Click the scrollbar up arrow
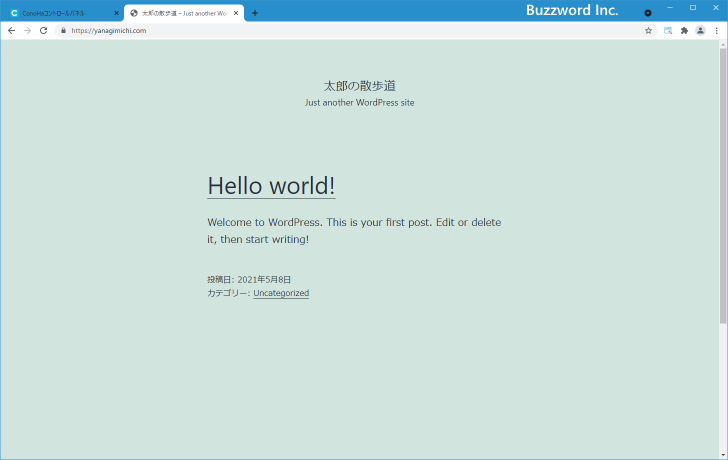 tap(723, 44)
